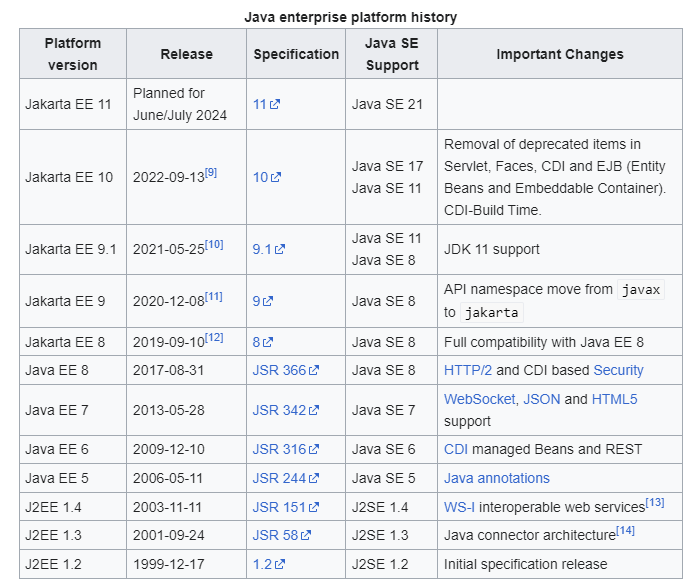This screenshot has height=586, width=690.
Task: Open the Jakarta EE 10 specification link
Action: 267,177
